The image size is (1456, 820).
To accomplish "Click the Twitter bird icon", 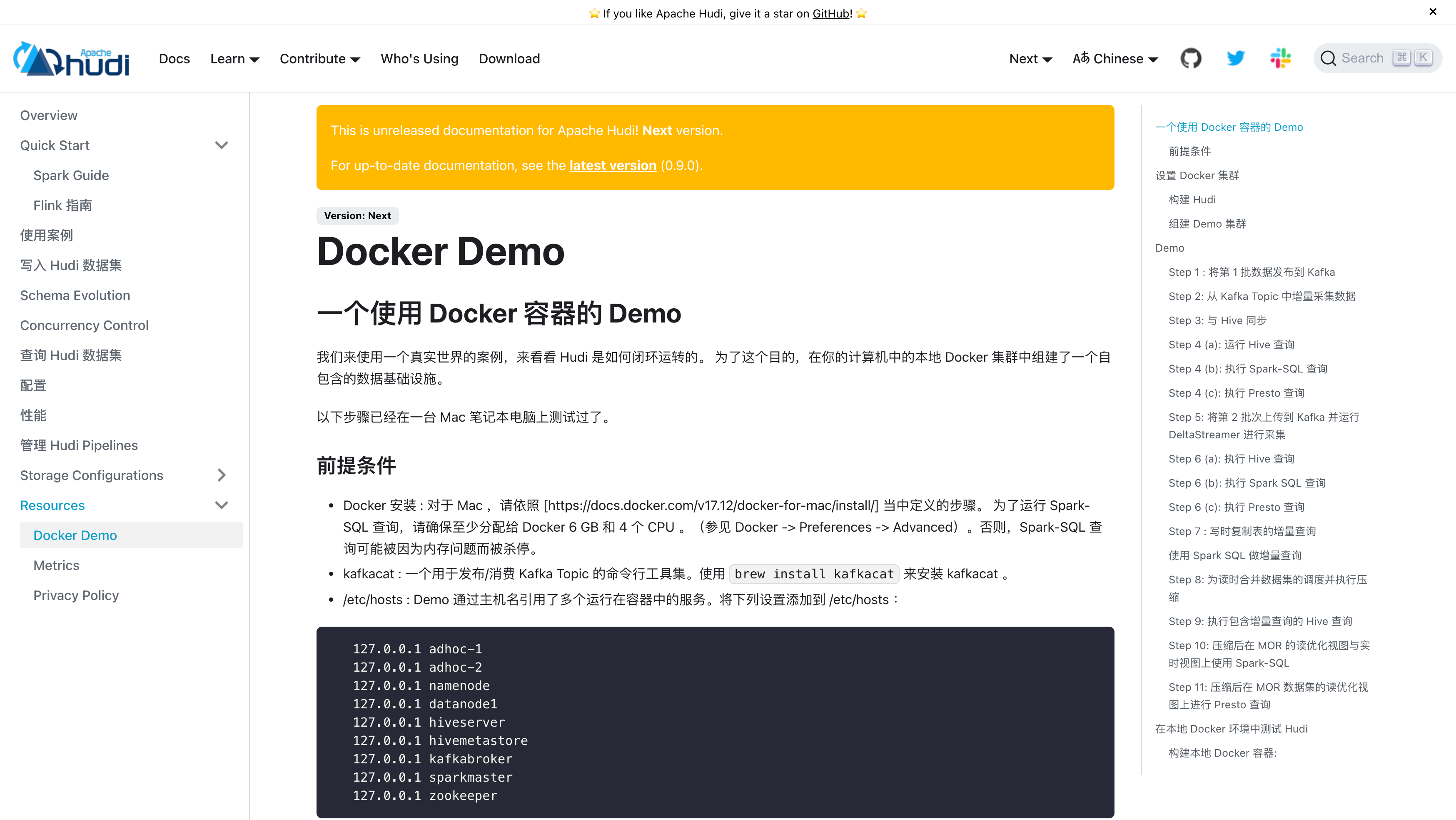I will click(x=1236, y=58).
